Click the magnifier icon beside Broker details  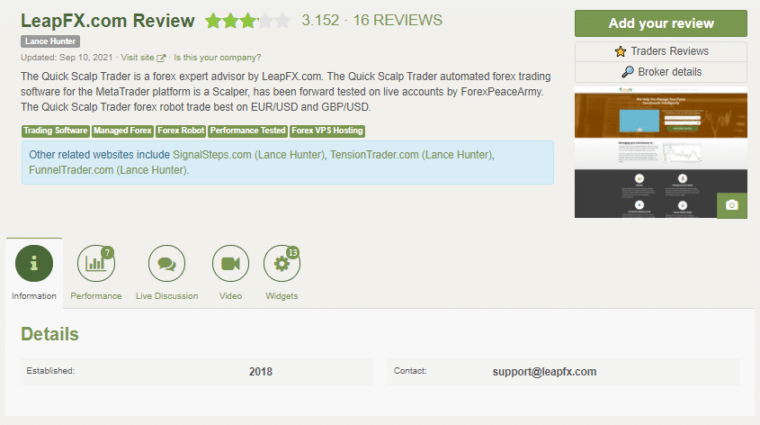(628, 72)
